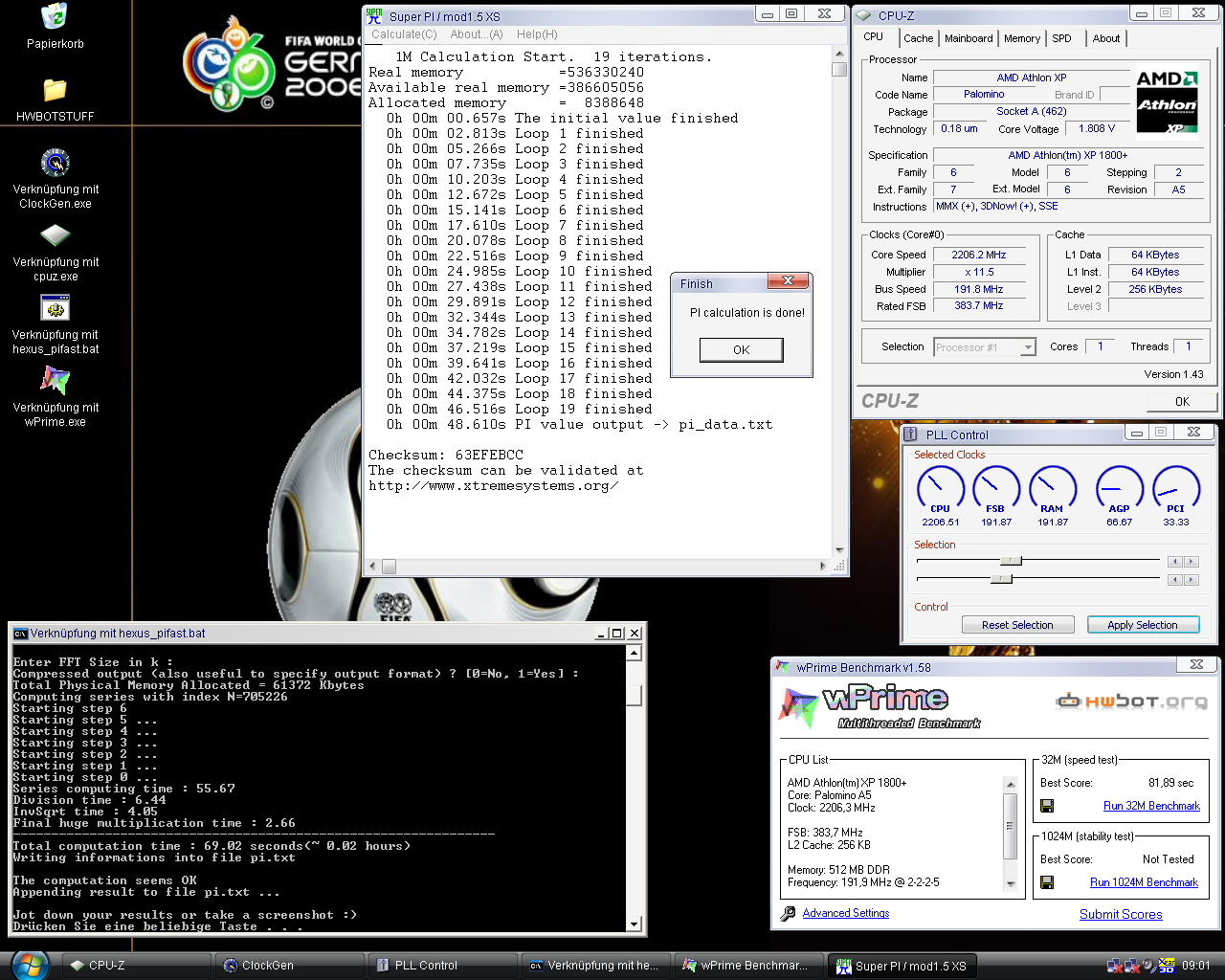Viewport: 1225px width, 980px height.
Task: Click the floppy save icon for 1024M stability test
Action: [x=1047, y=882]
